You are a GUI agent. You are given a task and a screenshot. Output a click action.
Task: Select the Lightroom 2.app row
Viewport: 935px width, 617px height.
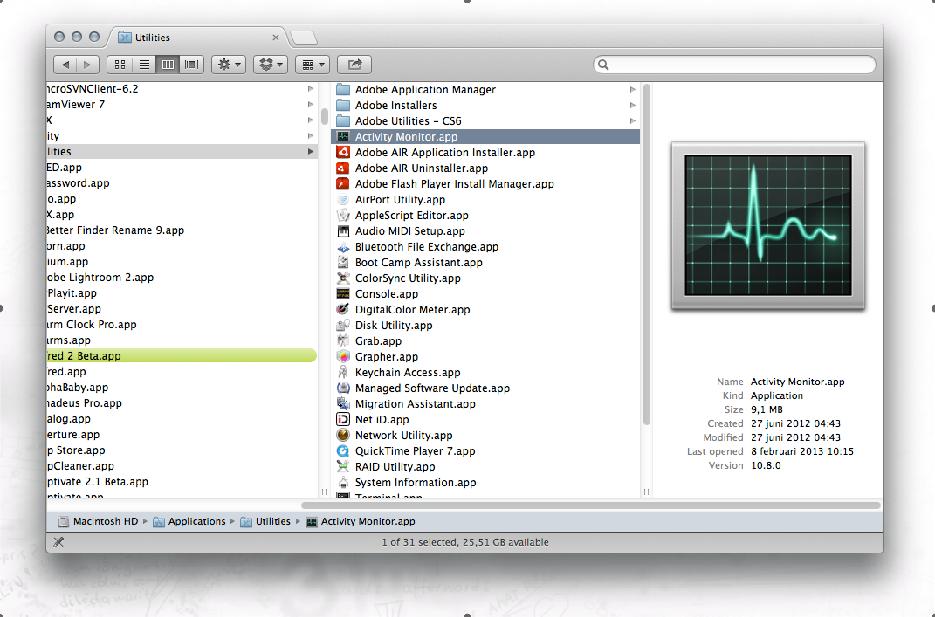pos(182,277)
